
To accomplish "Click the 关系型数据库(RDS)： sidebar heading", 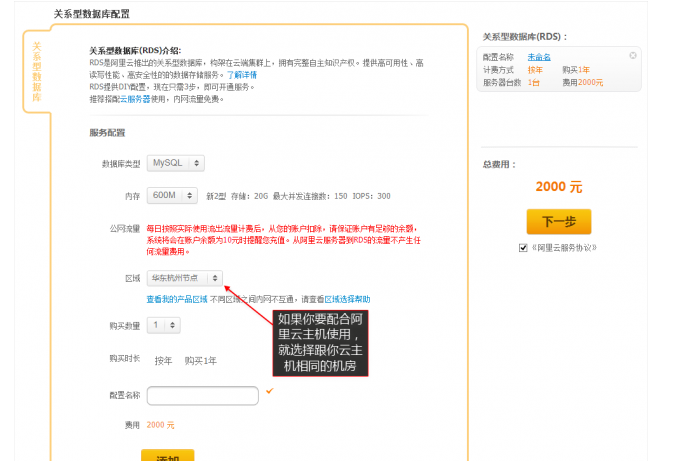I will pos(525,37).
